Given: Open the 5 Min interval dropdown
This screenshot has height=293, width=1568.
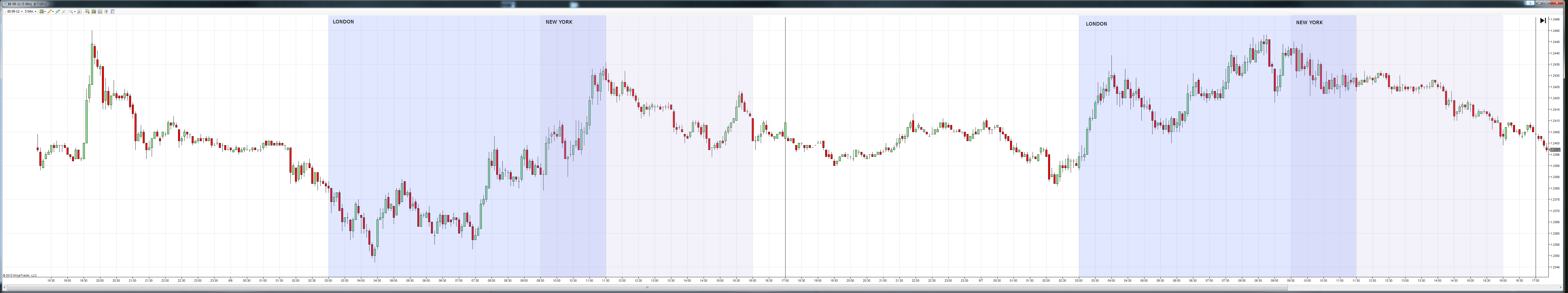Looking at the screenshot, I should (x=30, y=11).
